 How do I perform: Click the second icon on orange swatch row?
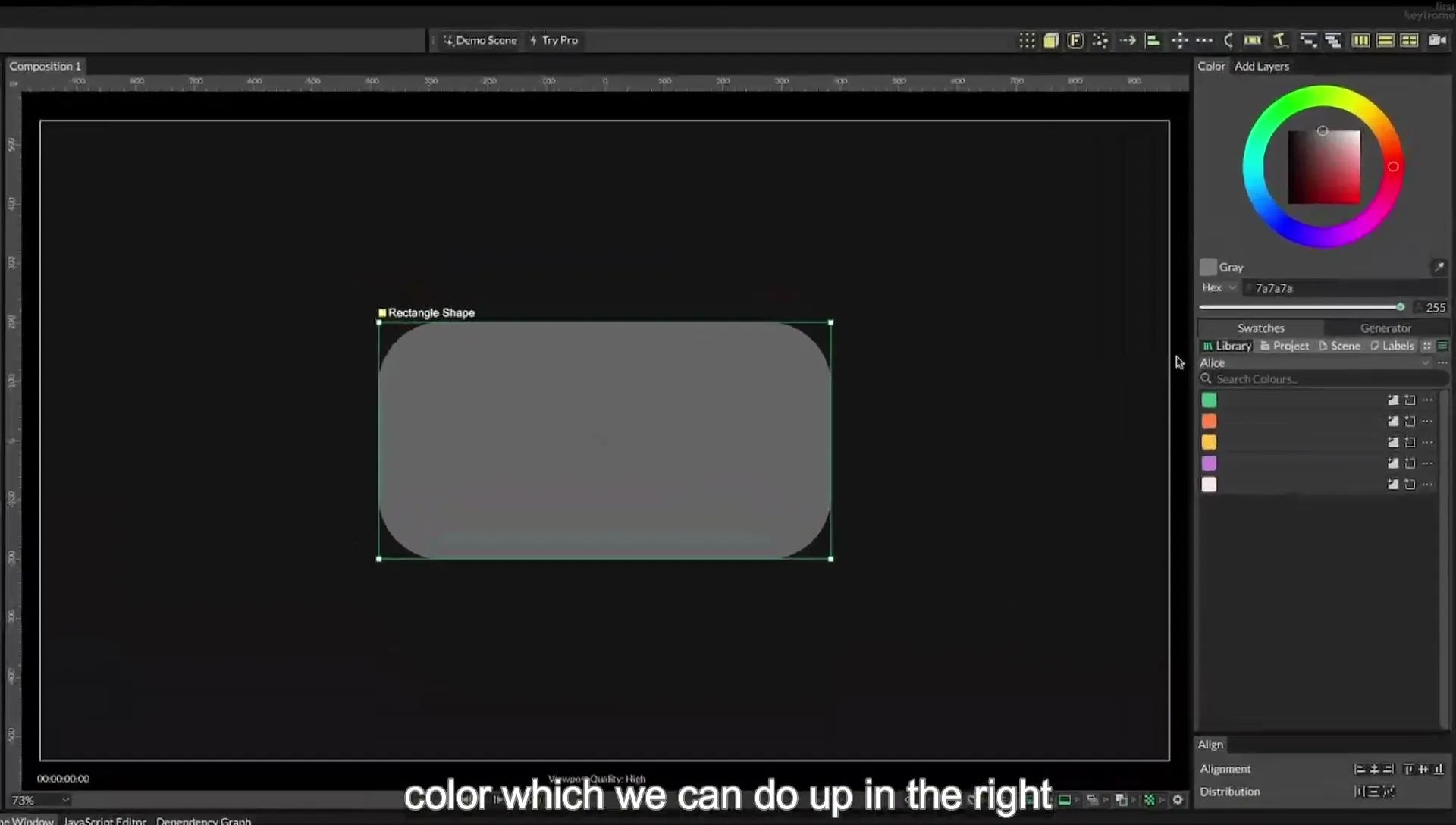[x=1410, y=421]
